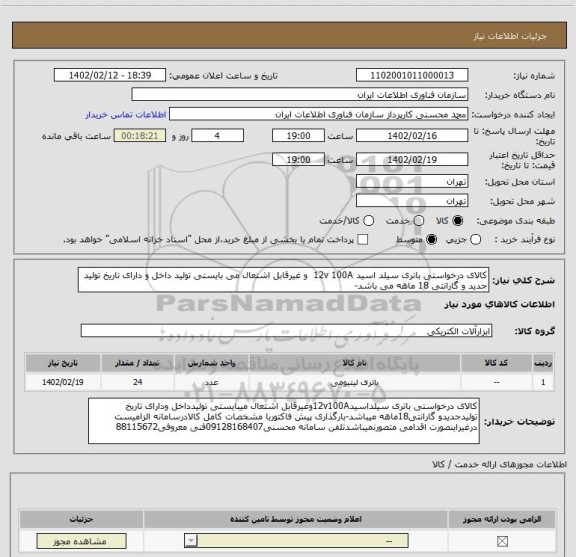Click the تاریخ نیاز column header
The width and height of the screenshot is (576, 557).
63,363
